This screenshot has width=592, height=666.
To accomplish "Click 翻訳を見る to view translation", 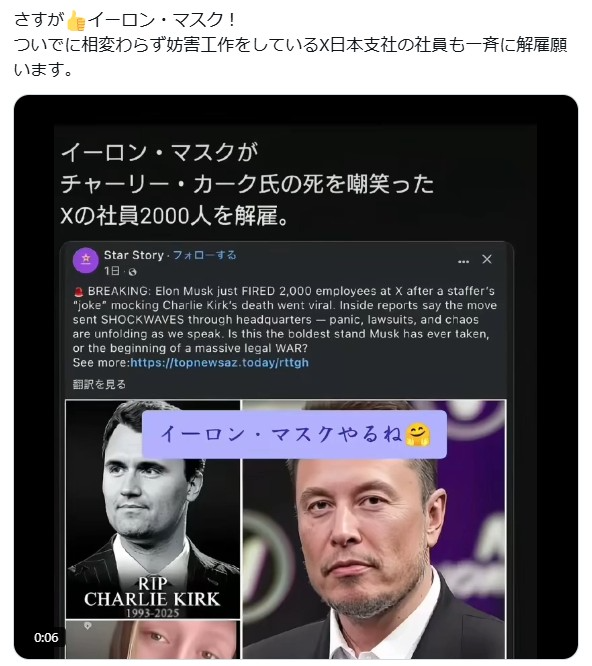I will click(x=99, y=384).
